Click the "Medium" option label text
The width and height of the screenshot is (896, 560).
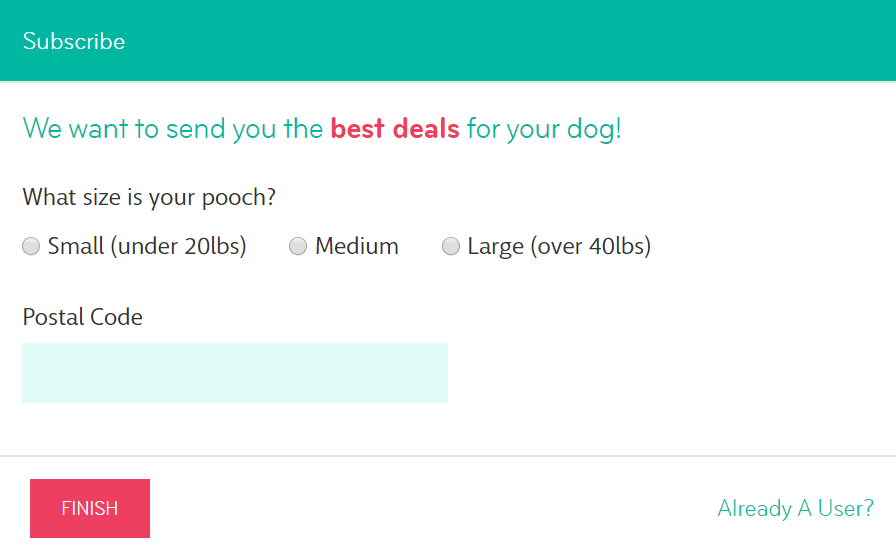[357, 246]
